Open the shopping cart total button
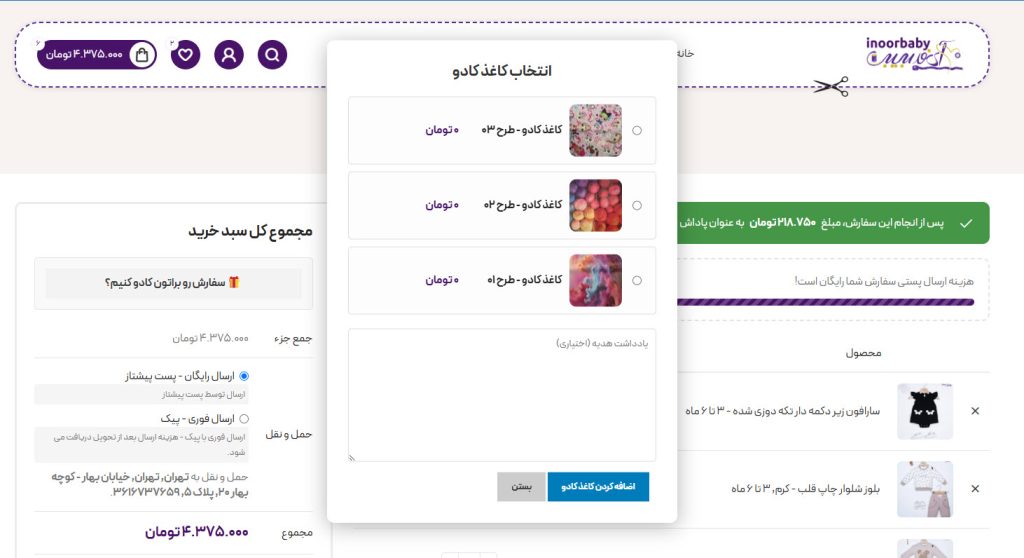Screen dimensions: 1024x558 point(97,54)
